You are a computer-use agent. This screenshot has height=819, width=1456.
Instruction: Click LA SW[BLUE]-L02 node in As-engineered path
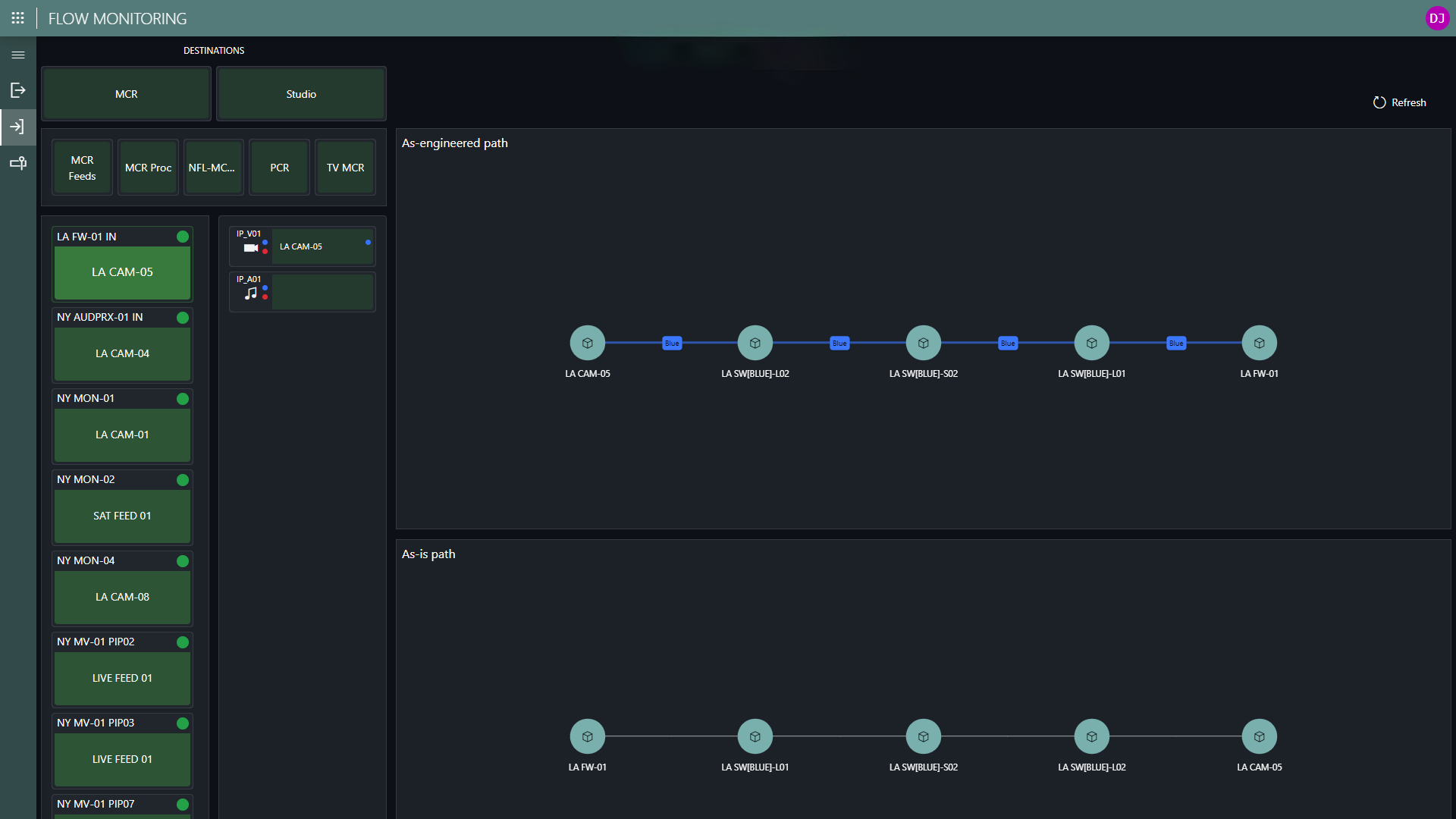tap(755, 344)
